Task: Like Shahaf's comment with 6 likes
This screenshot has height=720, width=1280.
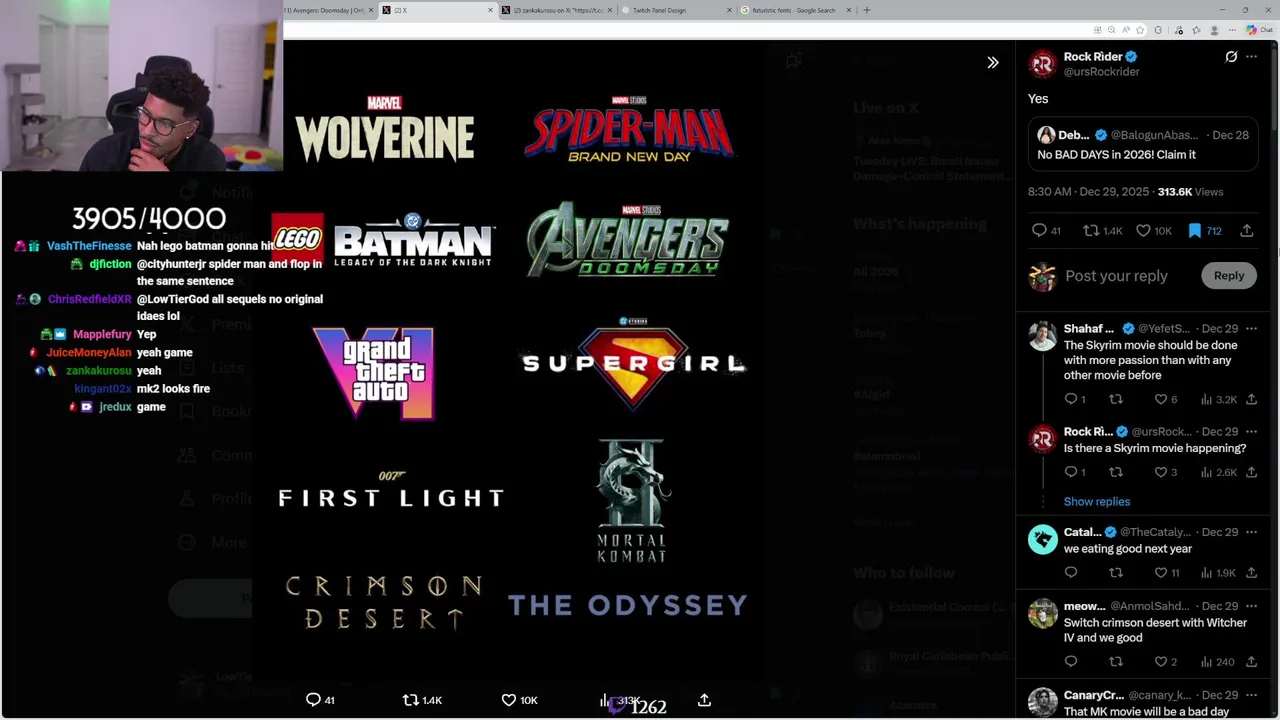Action: [1166, 399]
